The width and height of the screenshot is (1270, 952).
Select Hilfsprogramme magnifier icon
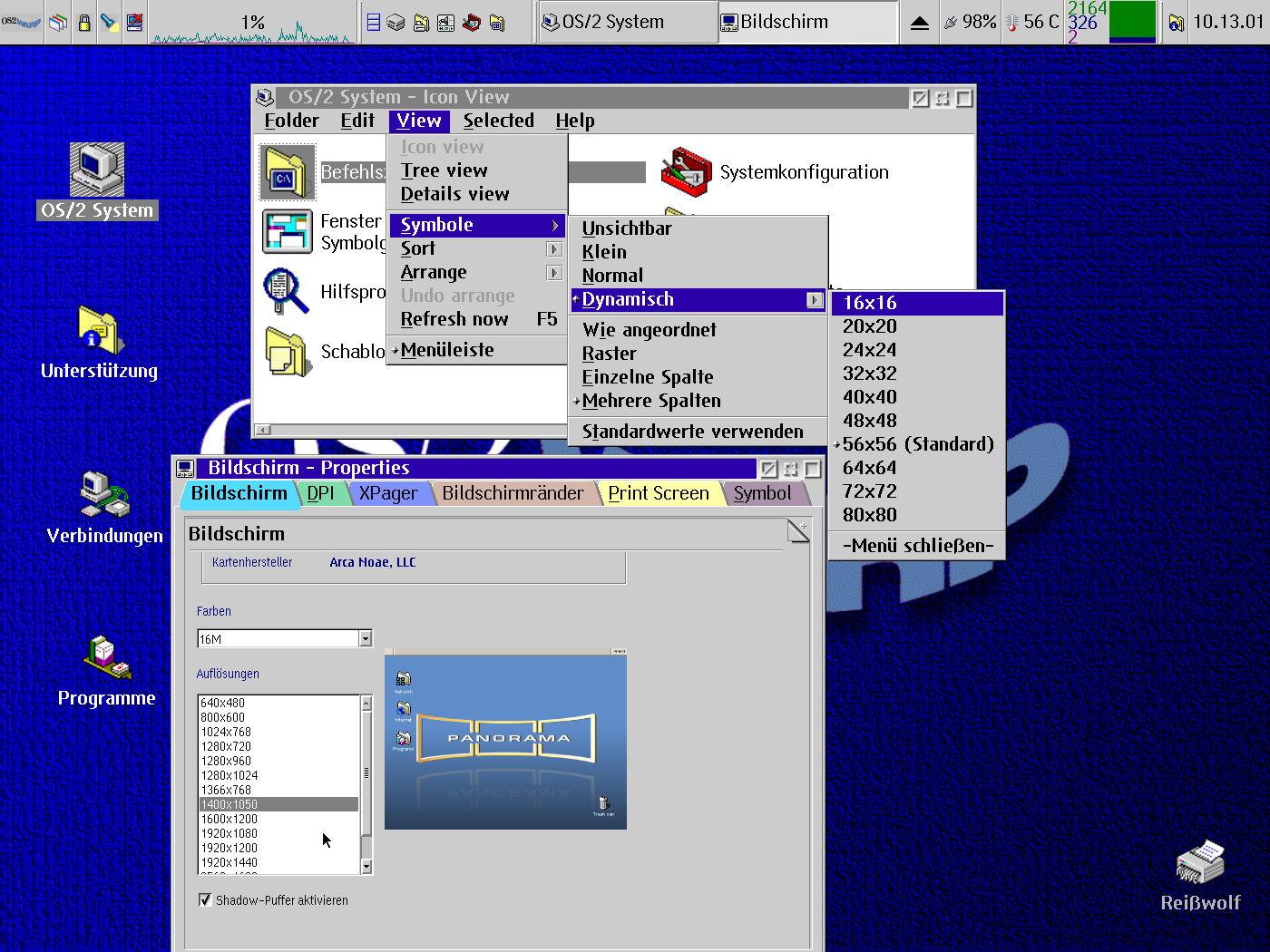pos(286,291)
